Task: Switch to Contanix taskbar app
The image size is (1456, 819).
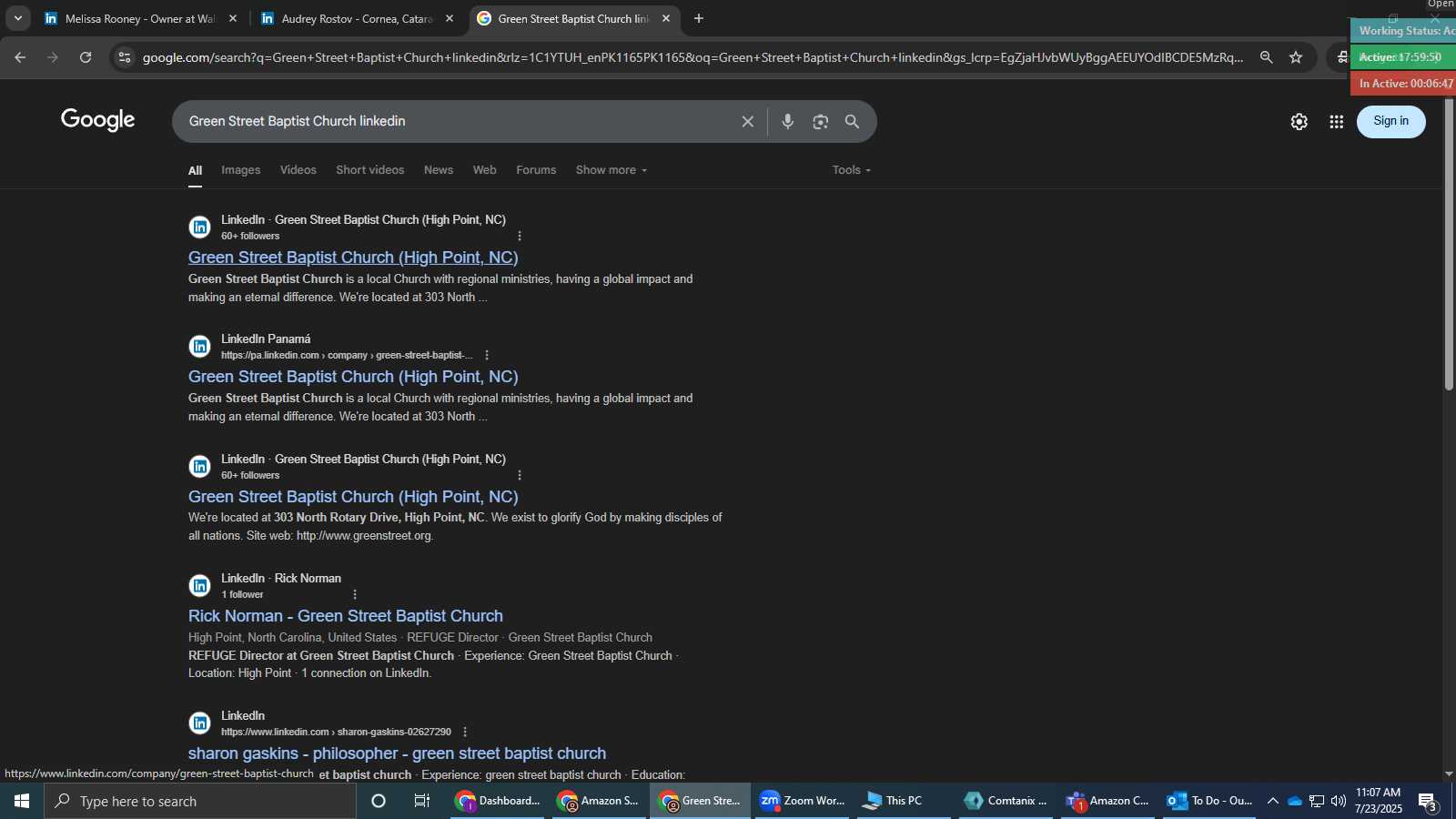Action: tap(1006, 801)
